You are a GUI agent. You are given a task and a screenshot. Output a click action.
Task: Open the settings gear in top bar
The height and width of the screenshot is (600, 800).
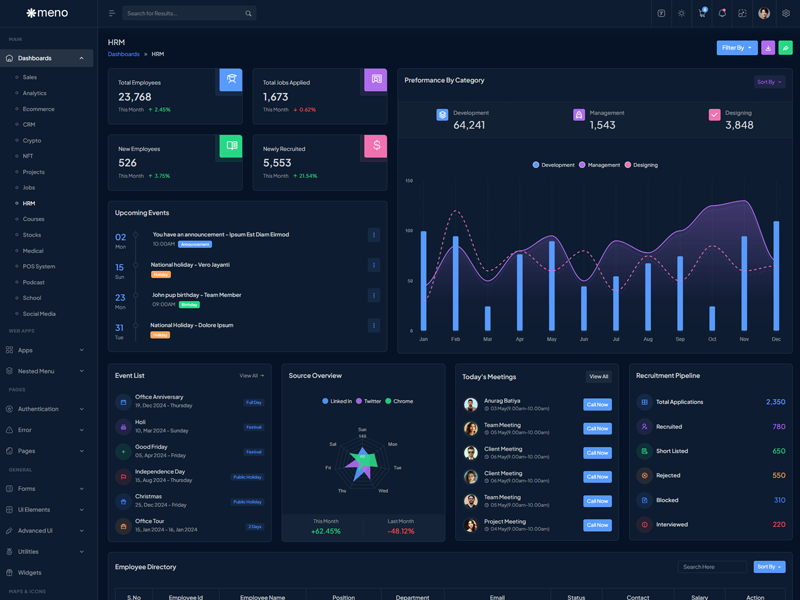pyautogui.click(x=786, y=14)
